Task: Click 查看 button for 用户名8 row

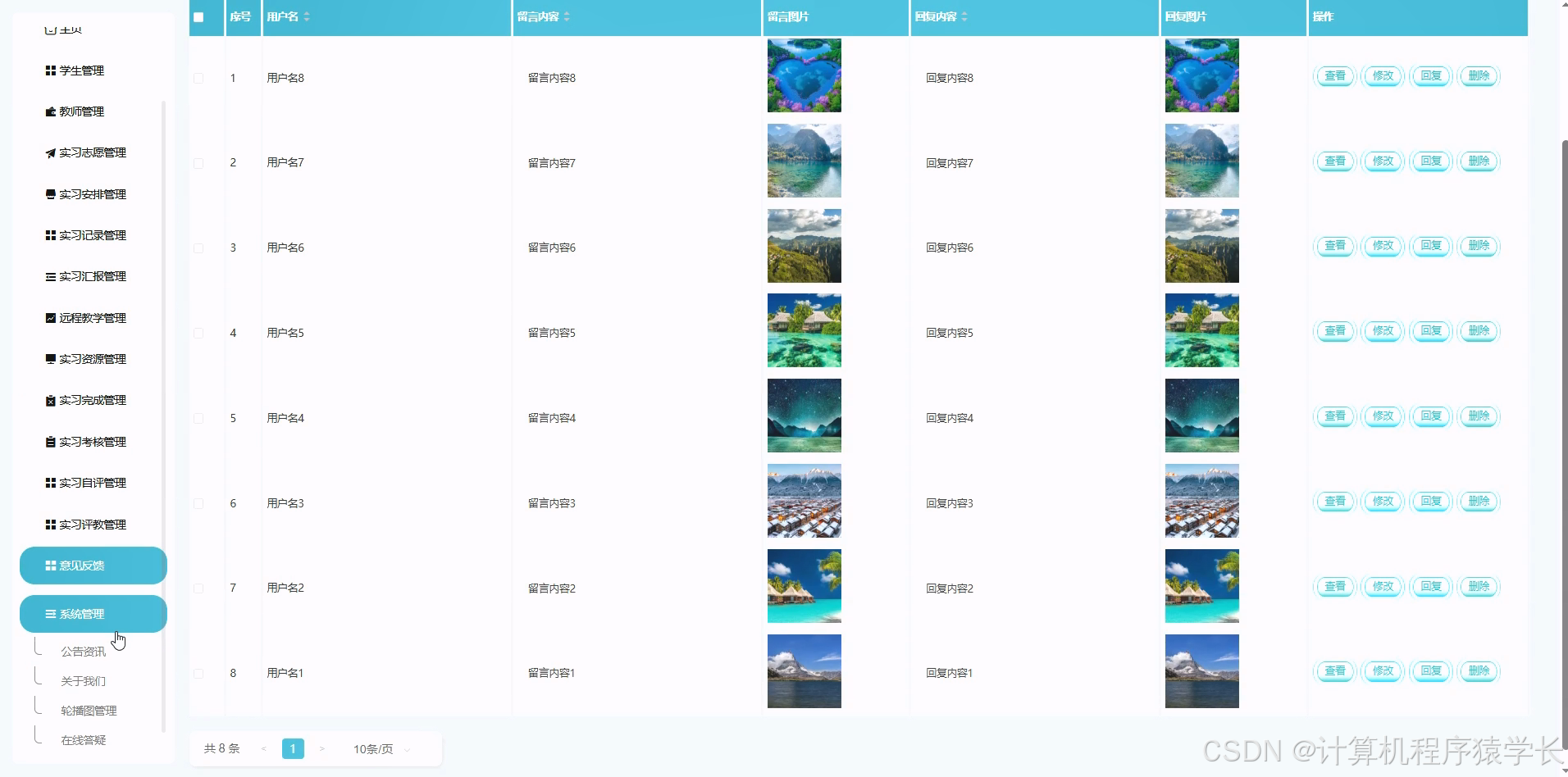Action: pyautogui.click(x=1335, y=76)
